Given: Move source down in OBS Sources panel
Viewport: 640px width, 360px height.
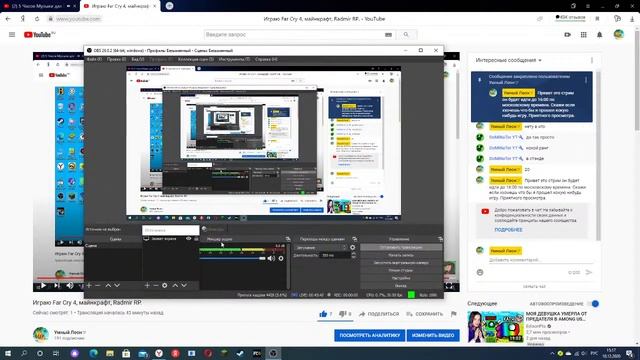Looking at the screenshot, I should click(x=184, y=285).
